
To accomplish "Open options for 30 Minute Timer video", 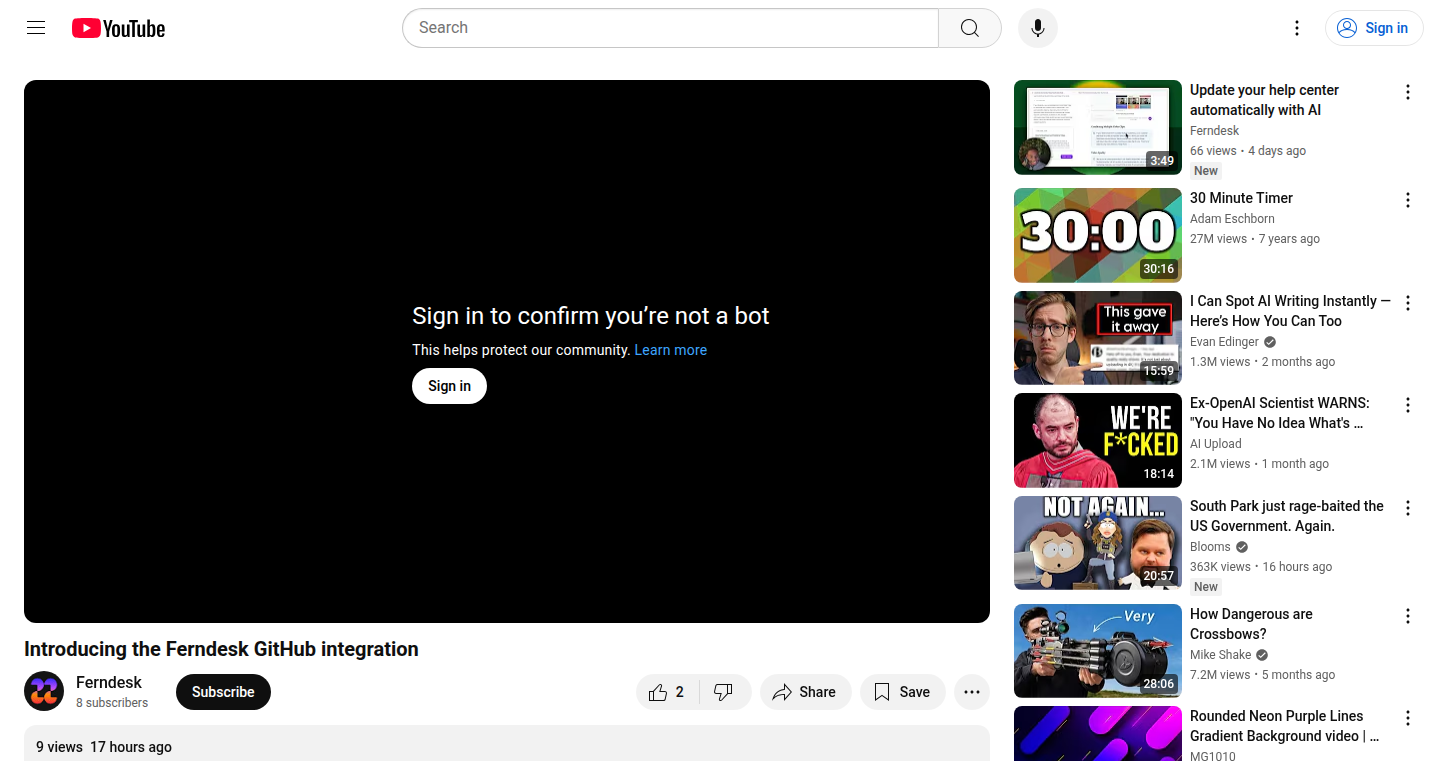I will click(1408, 200).
